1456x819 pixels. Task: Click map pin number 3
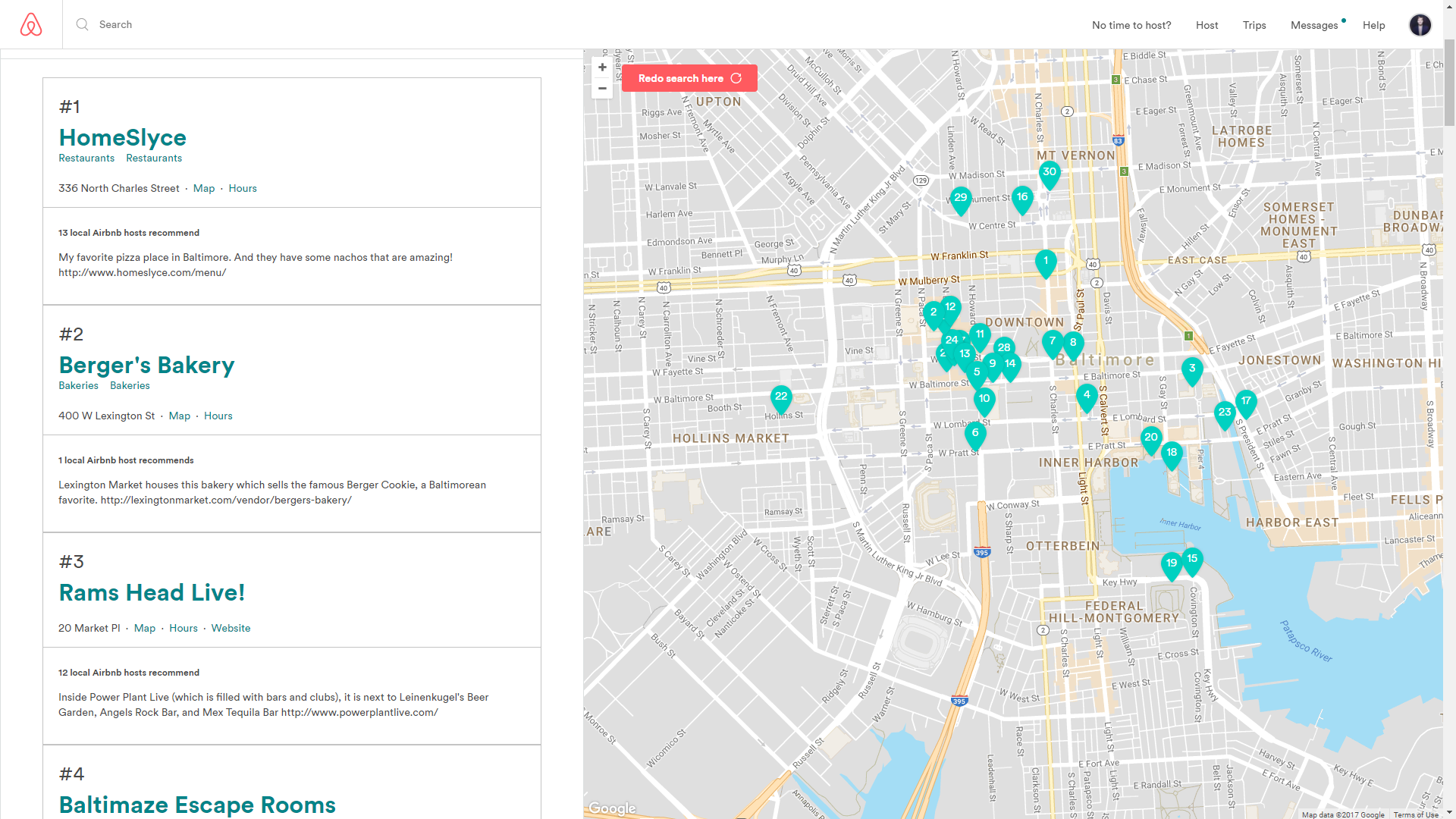[x=1192, y=369]
